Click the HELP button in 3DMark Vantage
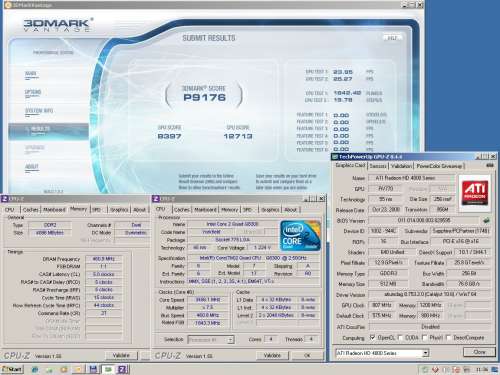 [x=392, y=38]
